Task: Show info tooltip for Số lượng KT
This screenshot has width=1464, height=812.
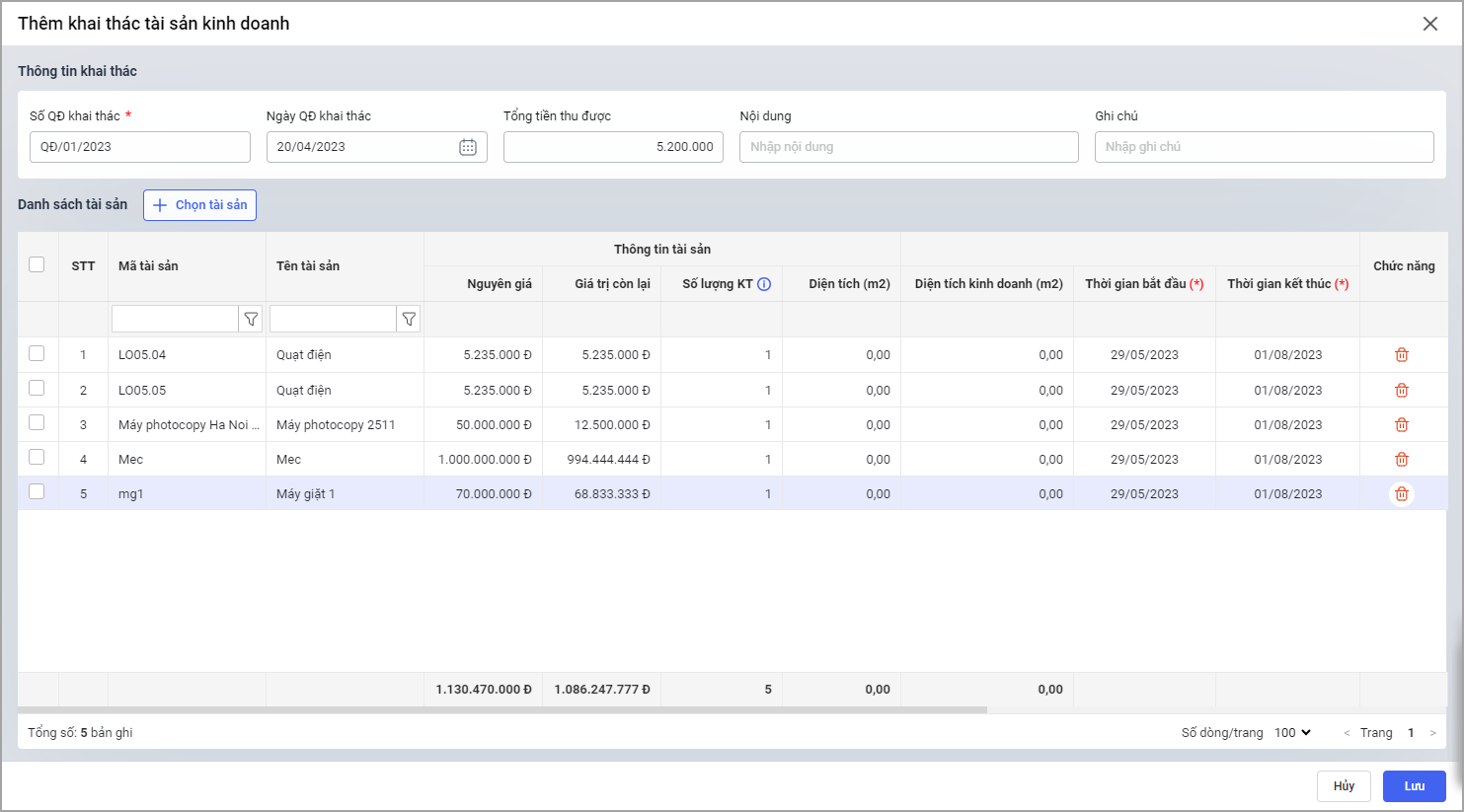Action: click(764, 284)
